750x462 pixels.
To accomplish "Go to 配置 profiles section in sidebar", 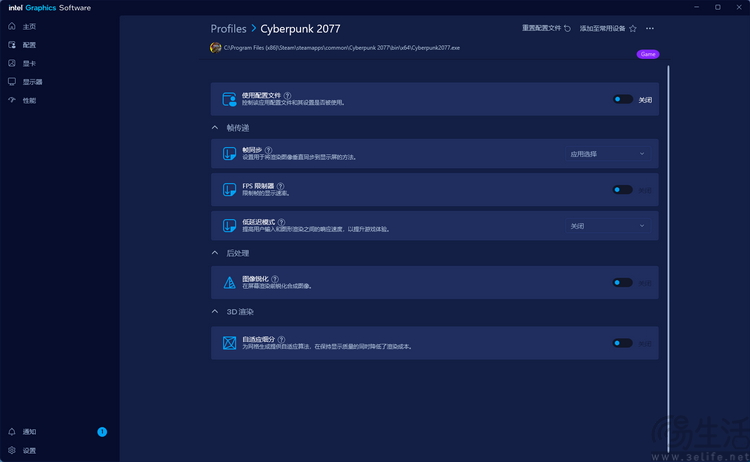I will pyautogui.click(x=22, y=45).
